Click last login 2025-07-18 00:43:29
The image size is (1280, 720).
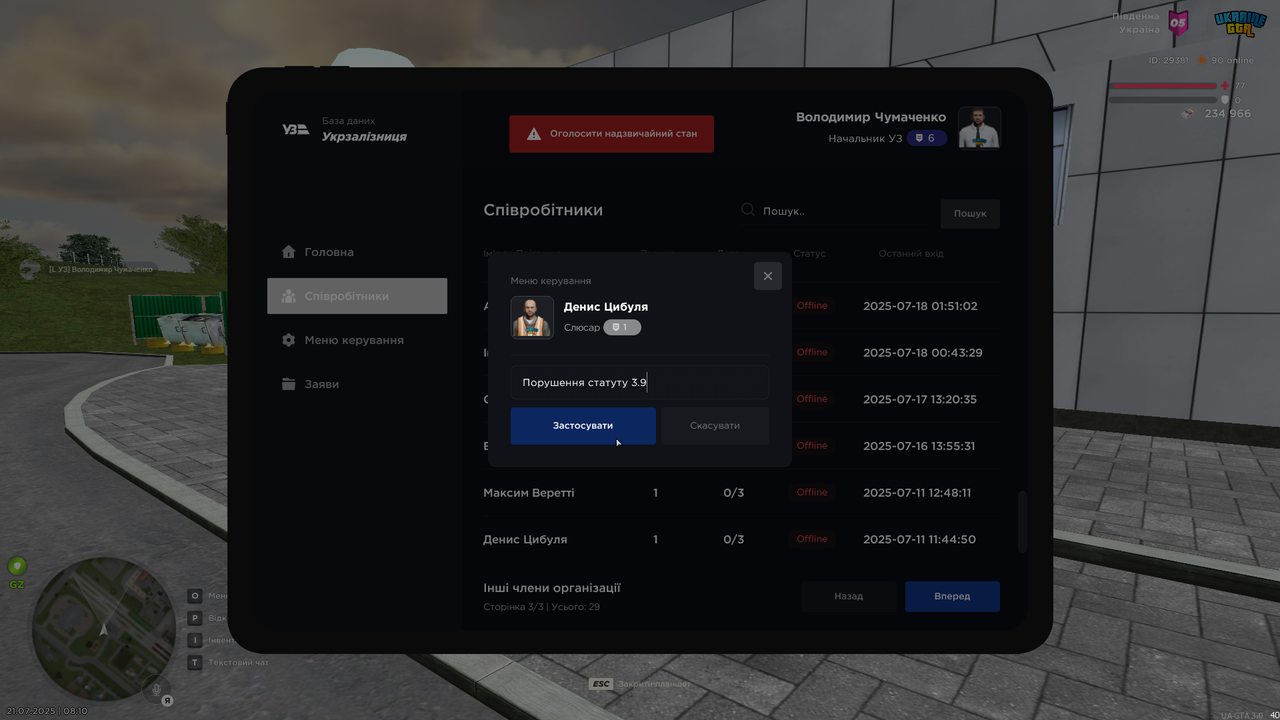923,353
